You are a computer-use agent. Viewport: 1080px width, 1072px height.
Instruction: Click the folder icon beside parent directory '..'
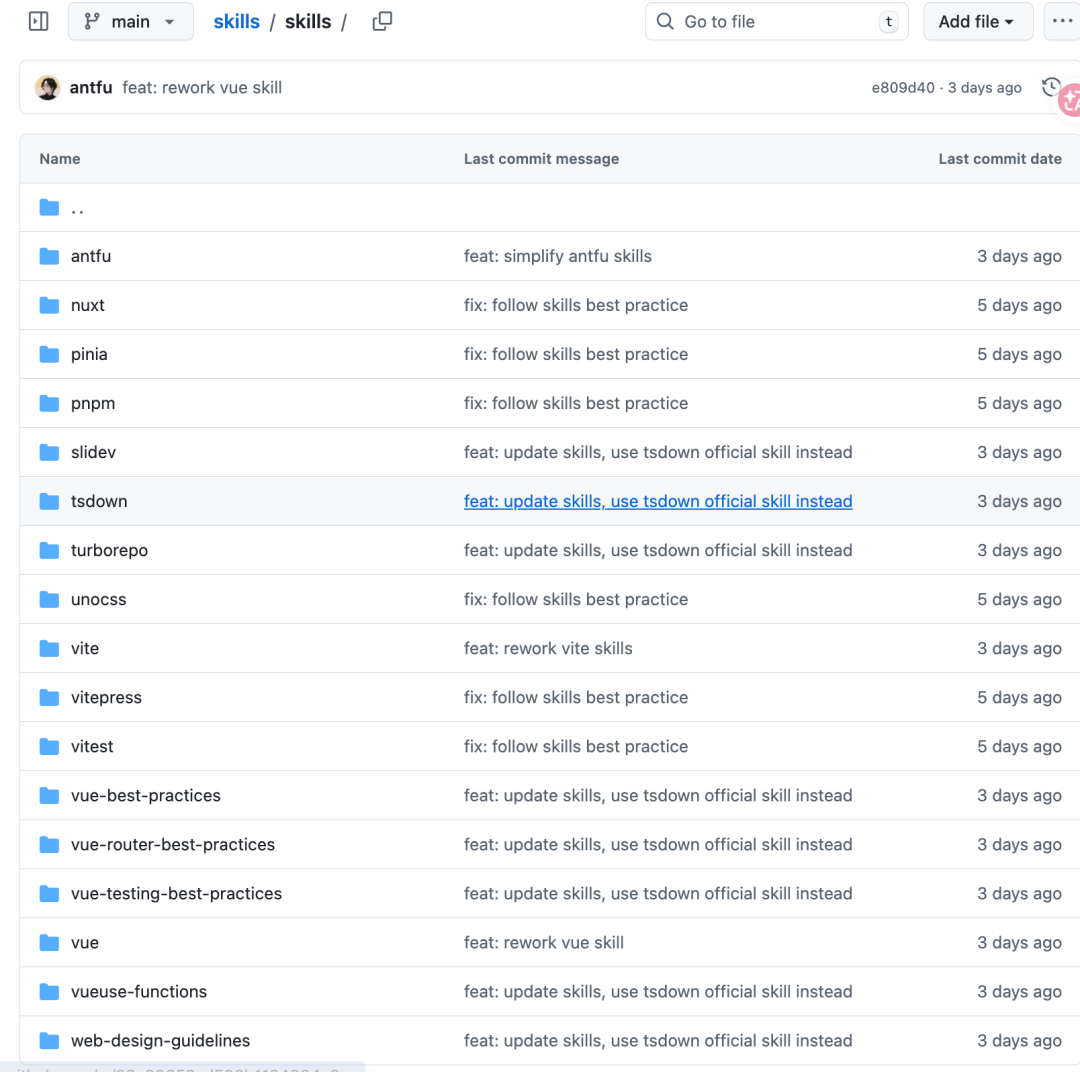point(49,207)
